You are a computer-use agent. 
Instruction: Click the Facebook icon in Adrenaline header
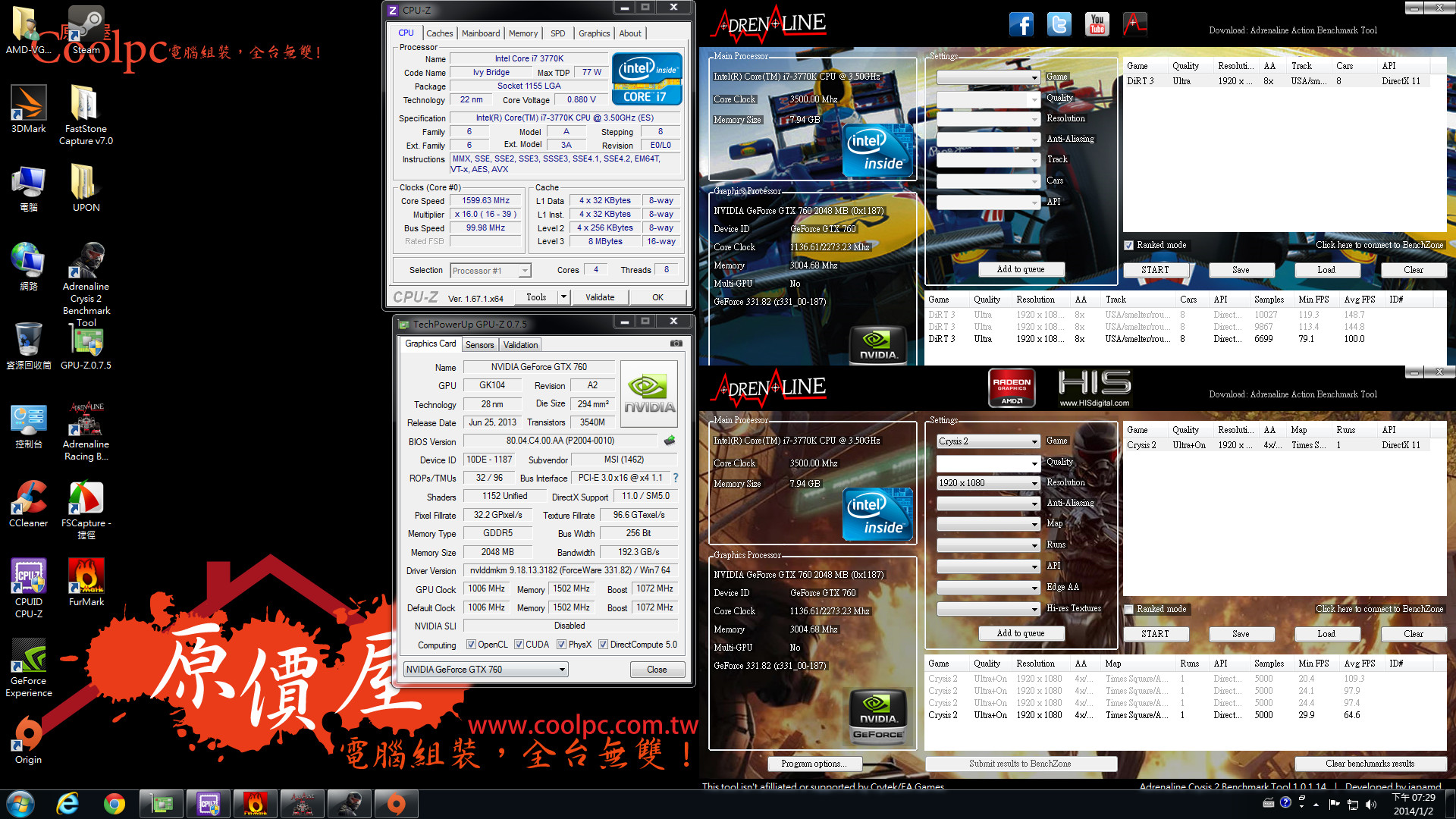click(x=1021, y=24)
